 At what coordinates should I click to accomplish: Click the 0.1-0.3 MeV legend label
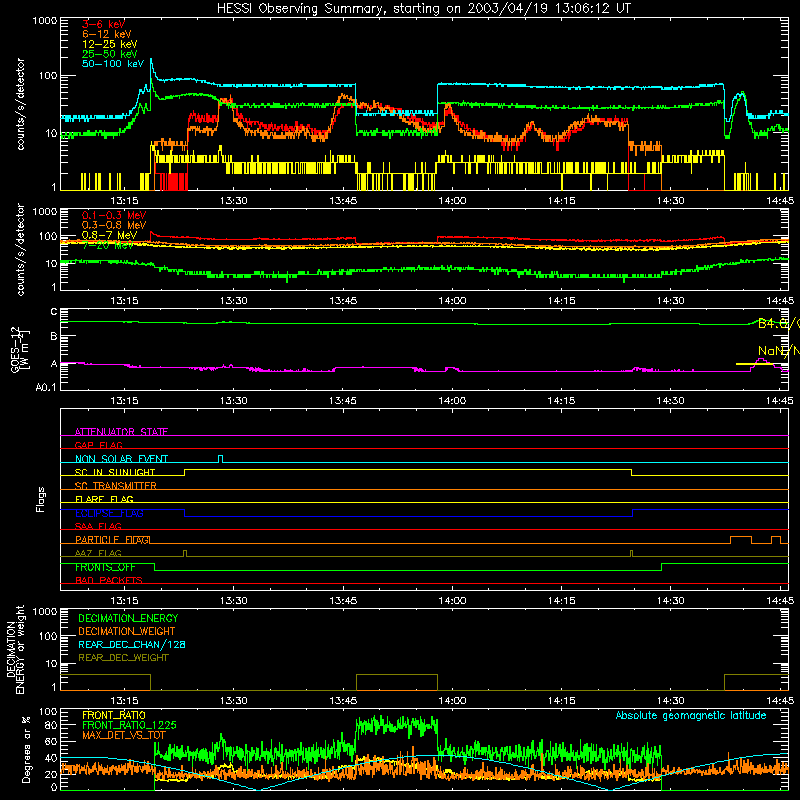point(114,215)
